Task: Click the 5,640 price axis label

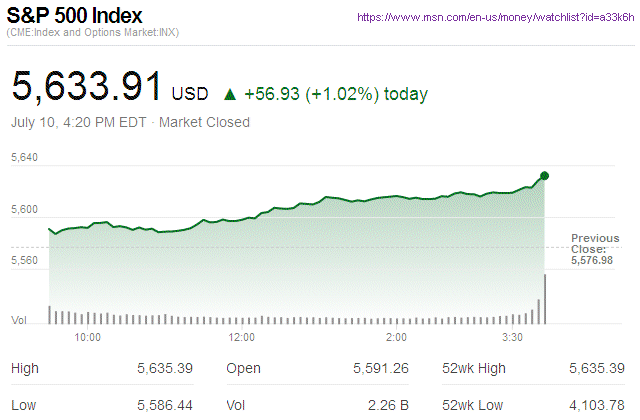Action: [24, 158]
